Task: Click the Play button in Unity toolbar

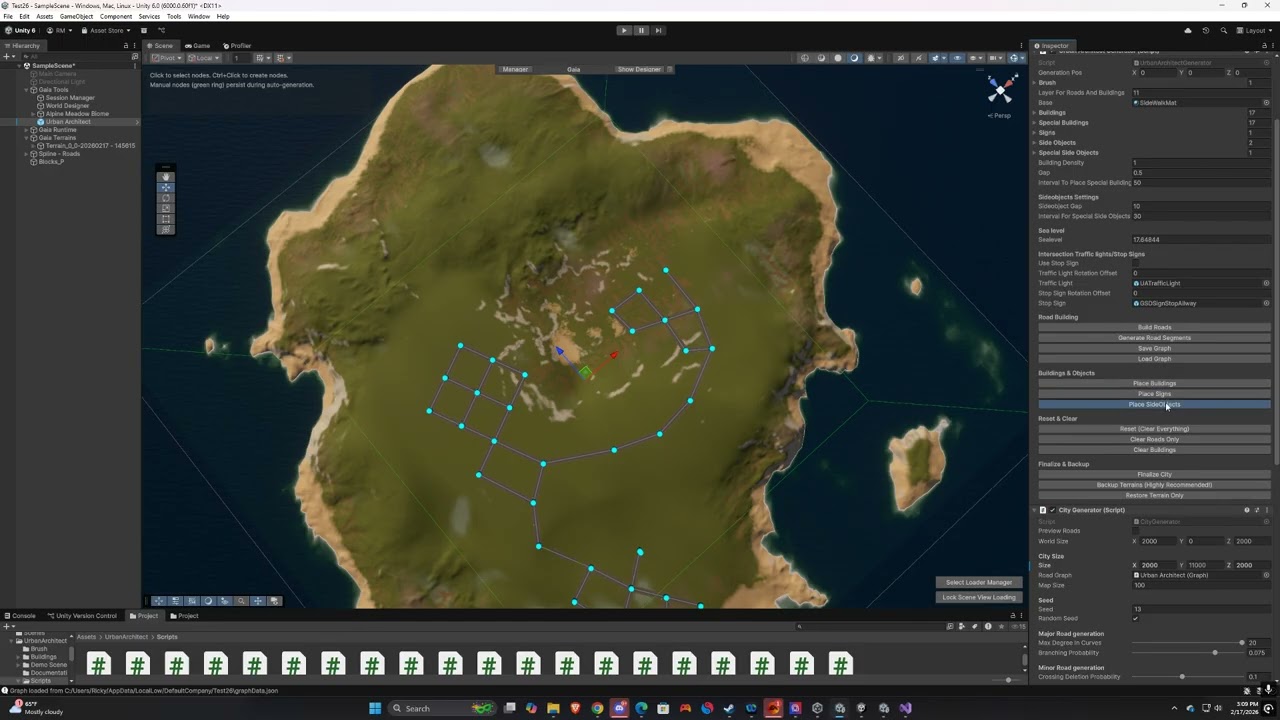Action: 624,30
